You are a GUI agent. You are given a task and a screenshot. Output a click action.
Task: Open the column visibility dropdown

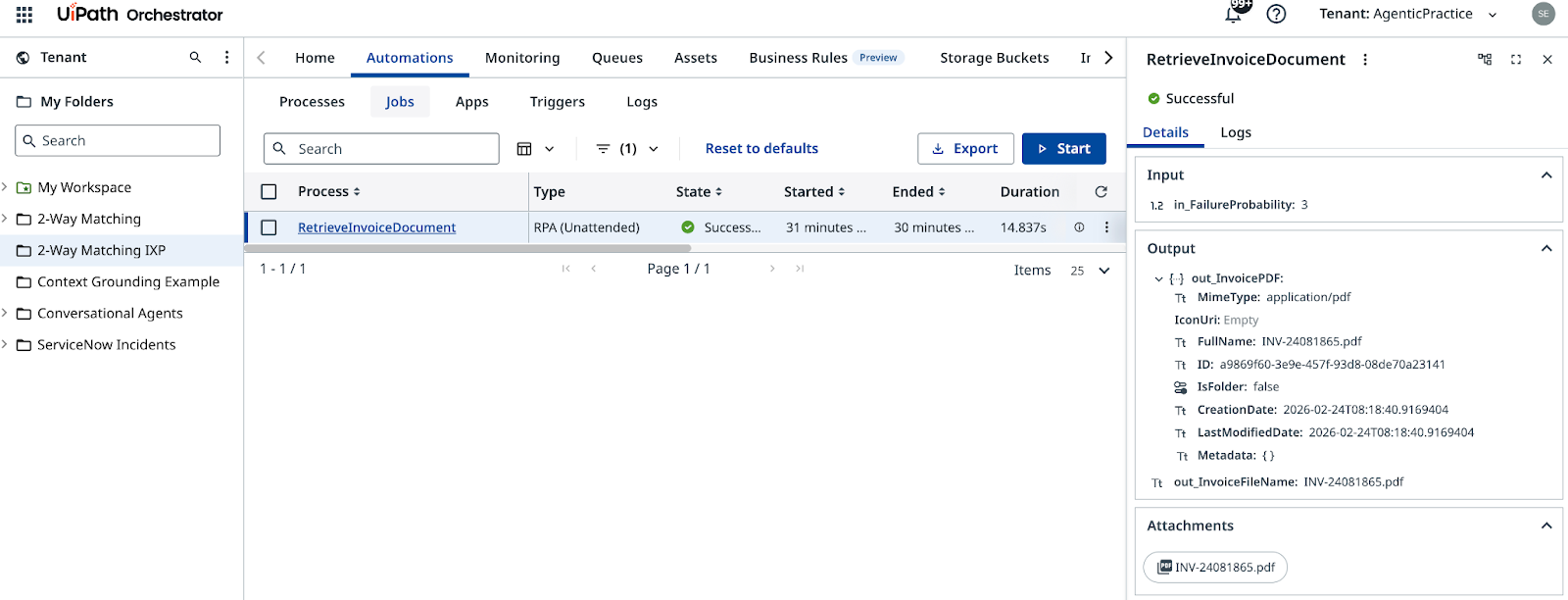[535, 149]
